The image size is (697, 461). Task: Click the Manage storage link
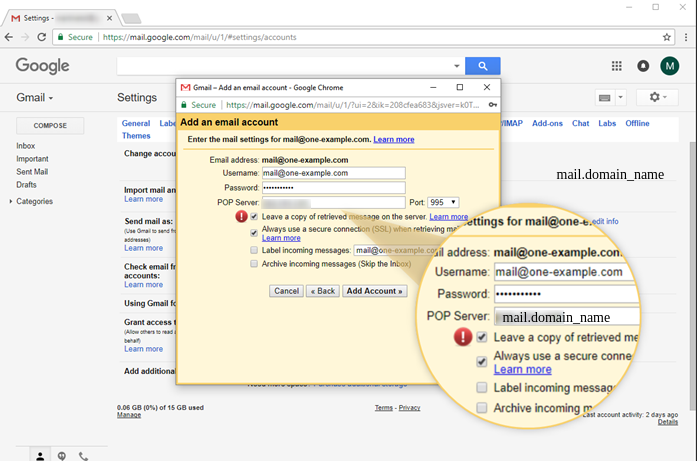pyautogui.click(x=129, y=415)
